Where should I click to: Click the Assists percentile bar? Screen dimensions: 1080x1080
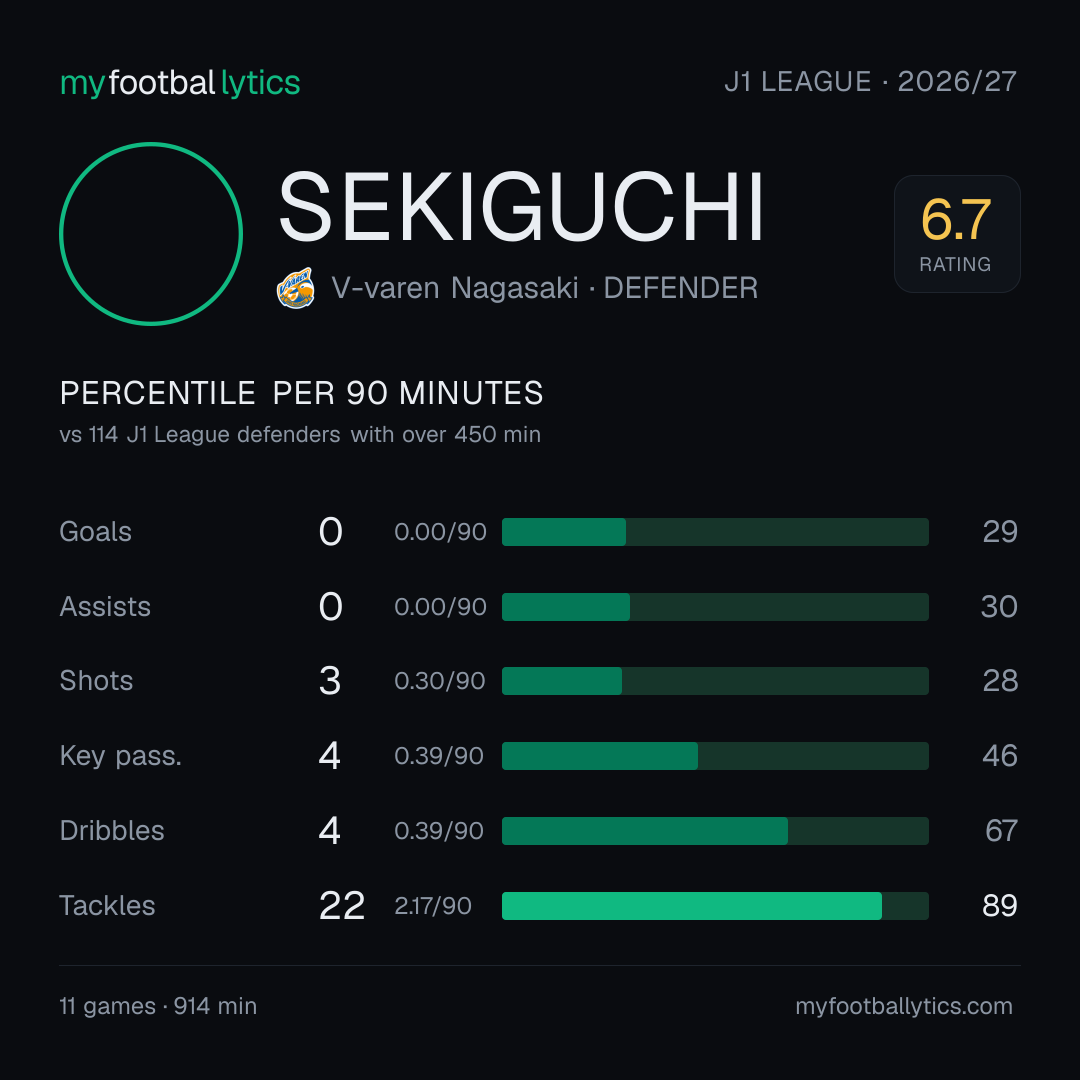tap(715, 607)
